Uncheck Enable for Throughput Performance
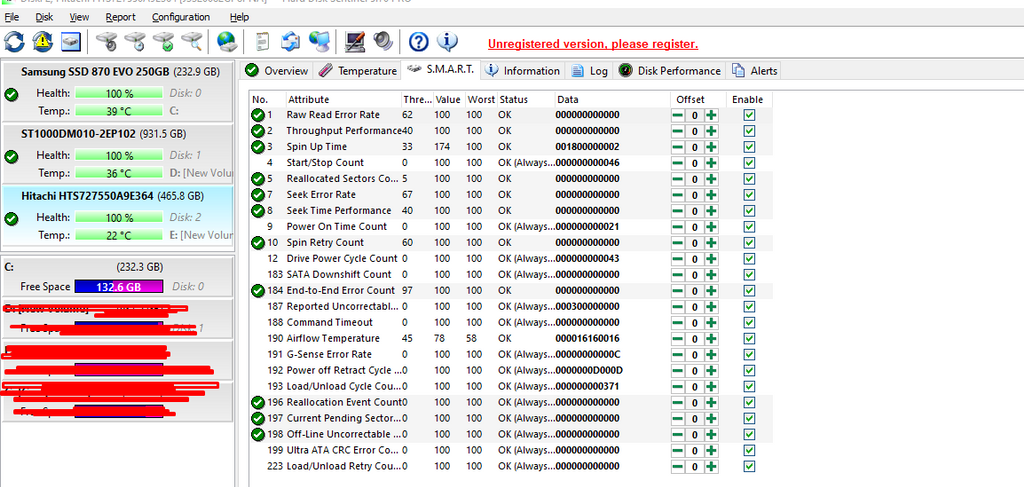 click(749, 131)
